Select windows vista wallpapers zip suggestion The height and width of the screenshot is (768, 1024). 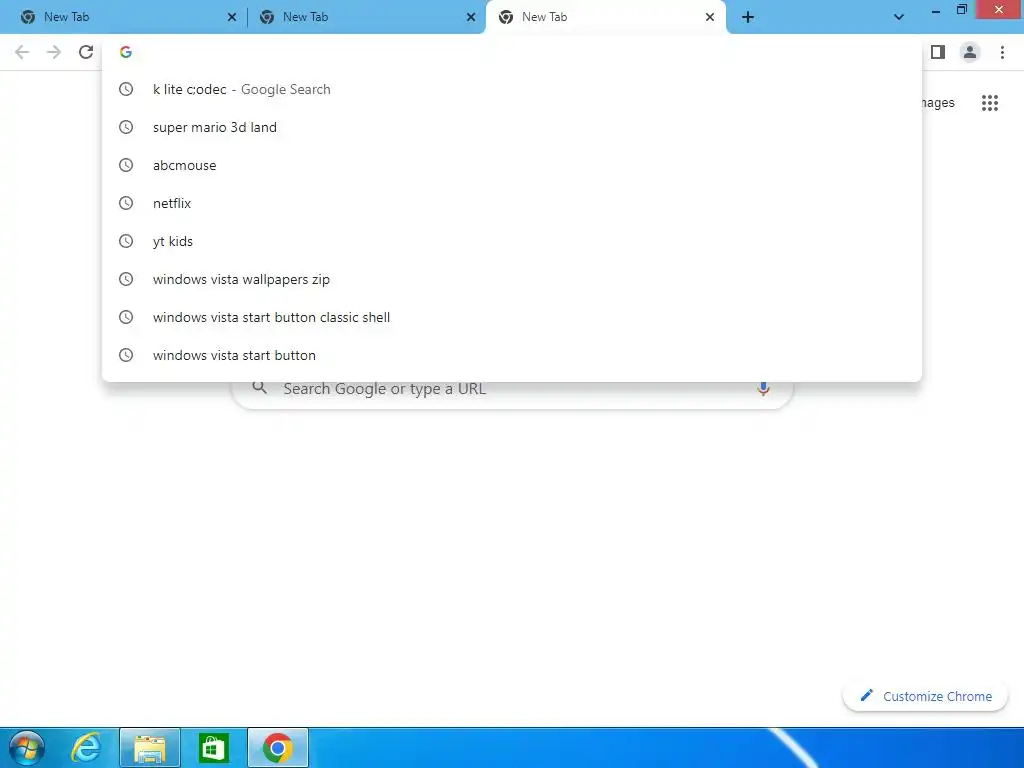(512, 279)
